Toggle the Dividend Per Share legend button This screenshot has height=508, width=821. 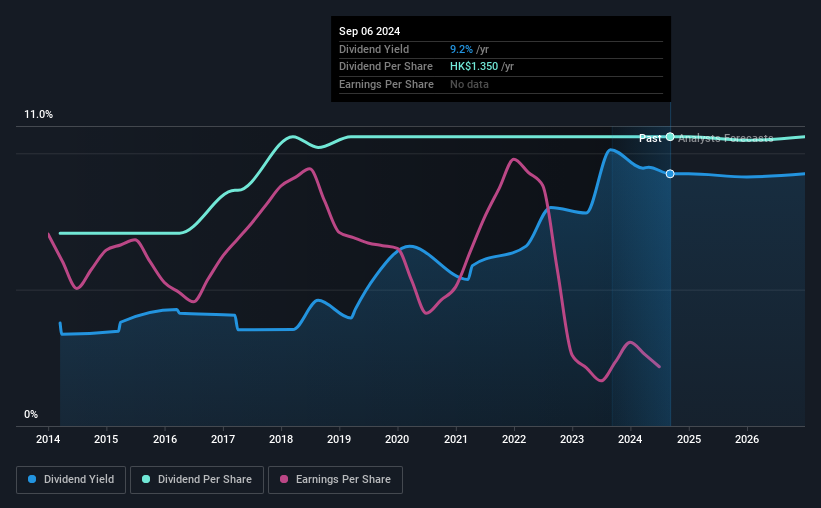coord(197,480)
